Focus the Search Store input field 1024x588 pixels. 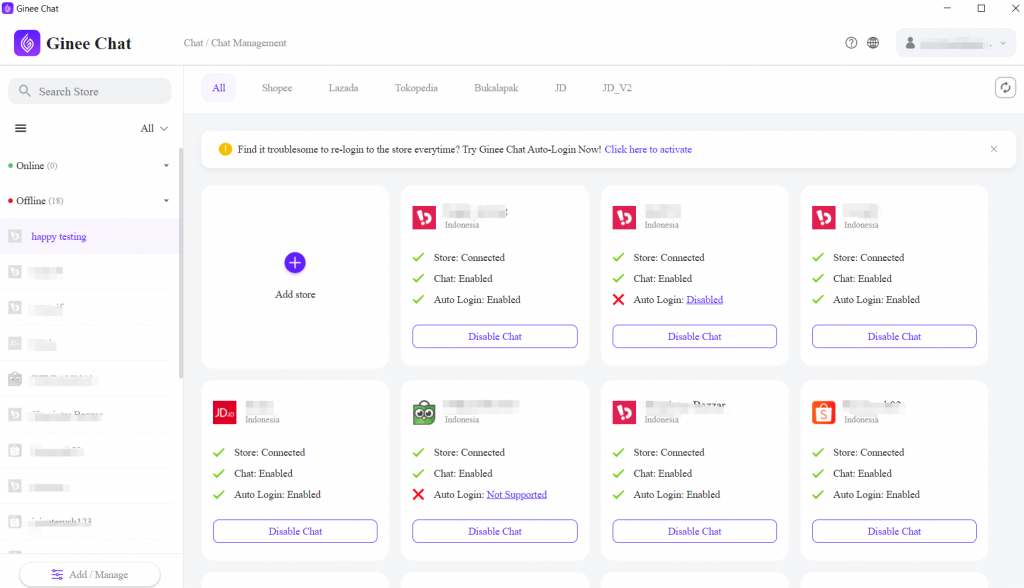tap(89, 91)
